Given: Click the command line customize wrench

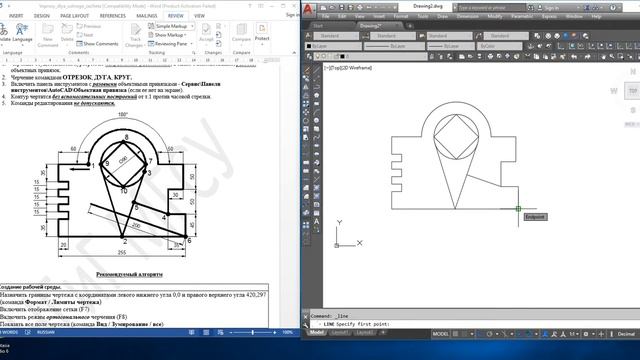Looking at the screenshot, I should coord(305,325).
